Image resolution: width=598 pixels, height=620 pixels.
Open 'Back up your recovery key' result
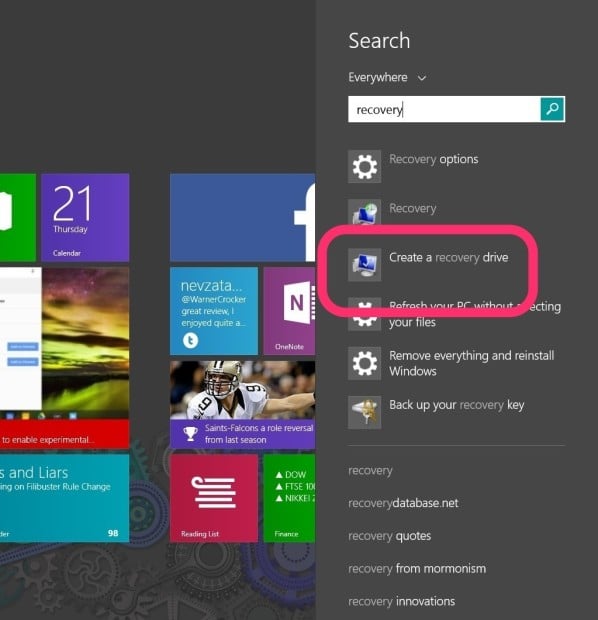pos(456,405)
